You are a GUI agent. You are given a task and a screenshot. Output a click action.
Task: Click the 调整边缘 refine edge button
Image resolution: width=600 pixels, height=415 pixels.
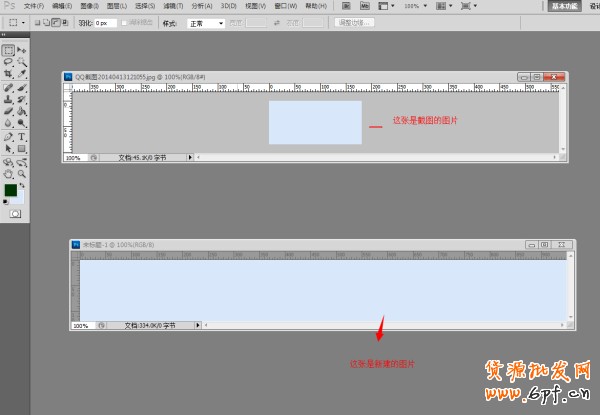[357, 22]
